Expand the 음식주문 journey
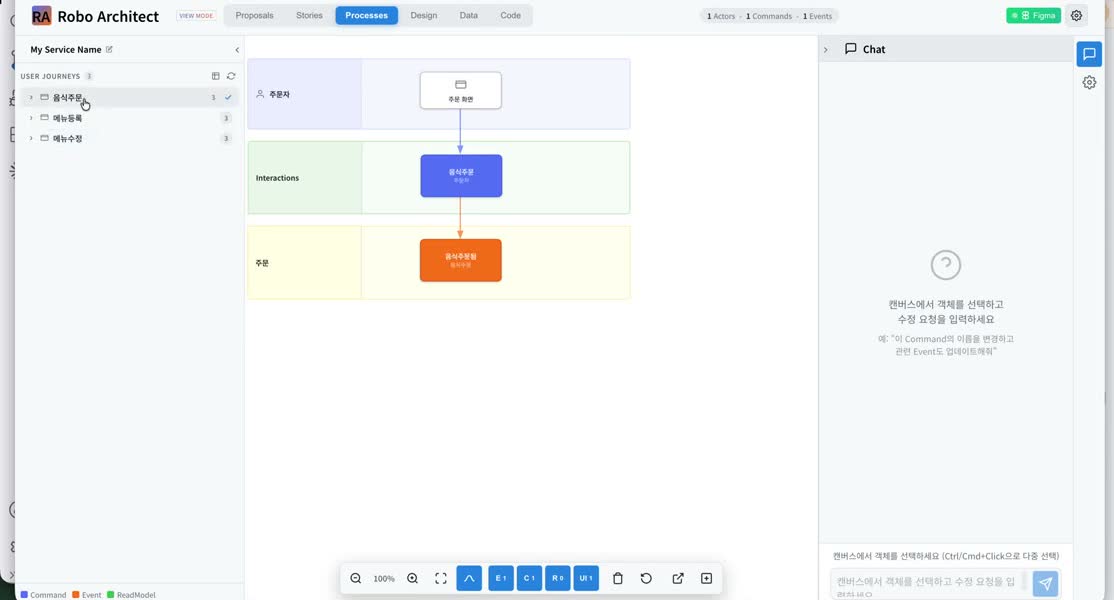This screenshot has height=600, width=1114. 31,97
